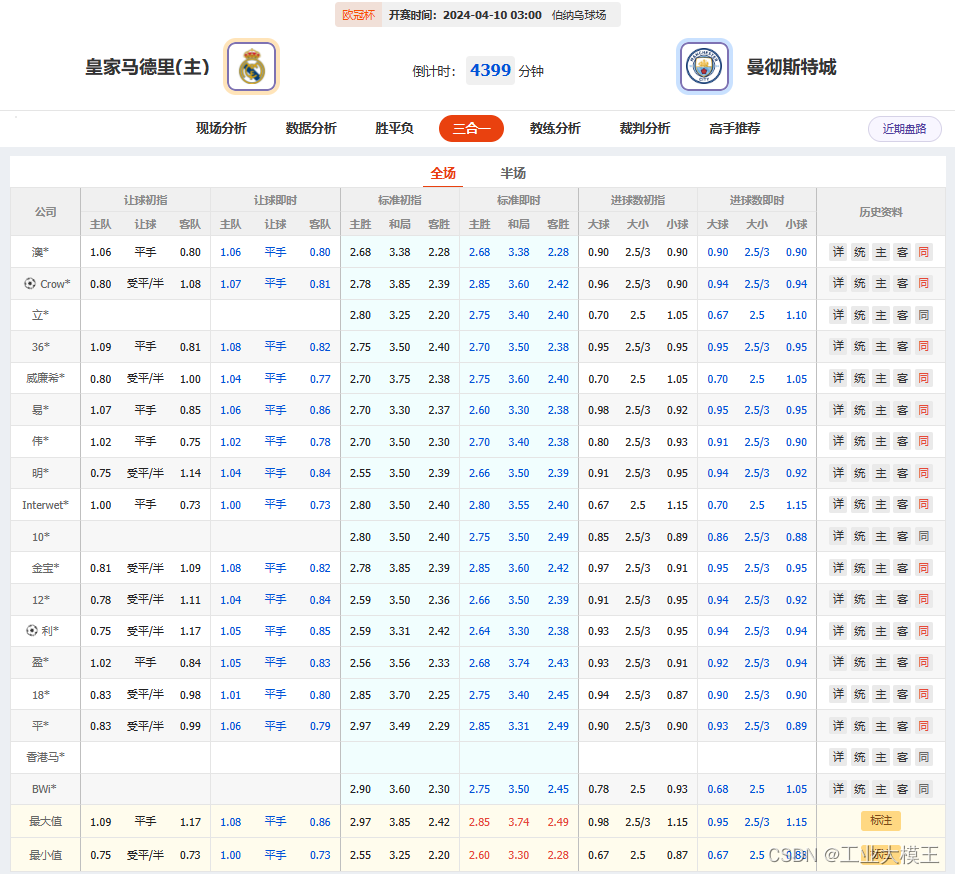The height and width of the screenshot is (874, 955).
Task: Open the 教练分析 tab
Action: click(x=555, y=129)
